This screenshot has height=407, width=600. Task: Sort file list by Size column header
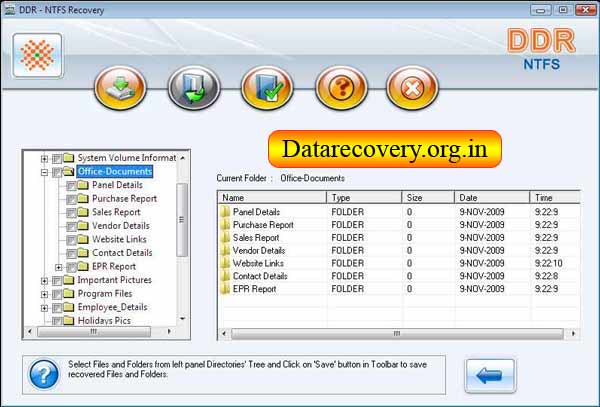click(x=428, y=197)
